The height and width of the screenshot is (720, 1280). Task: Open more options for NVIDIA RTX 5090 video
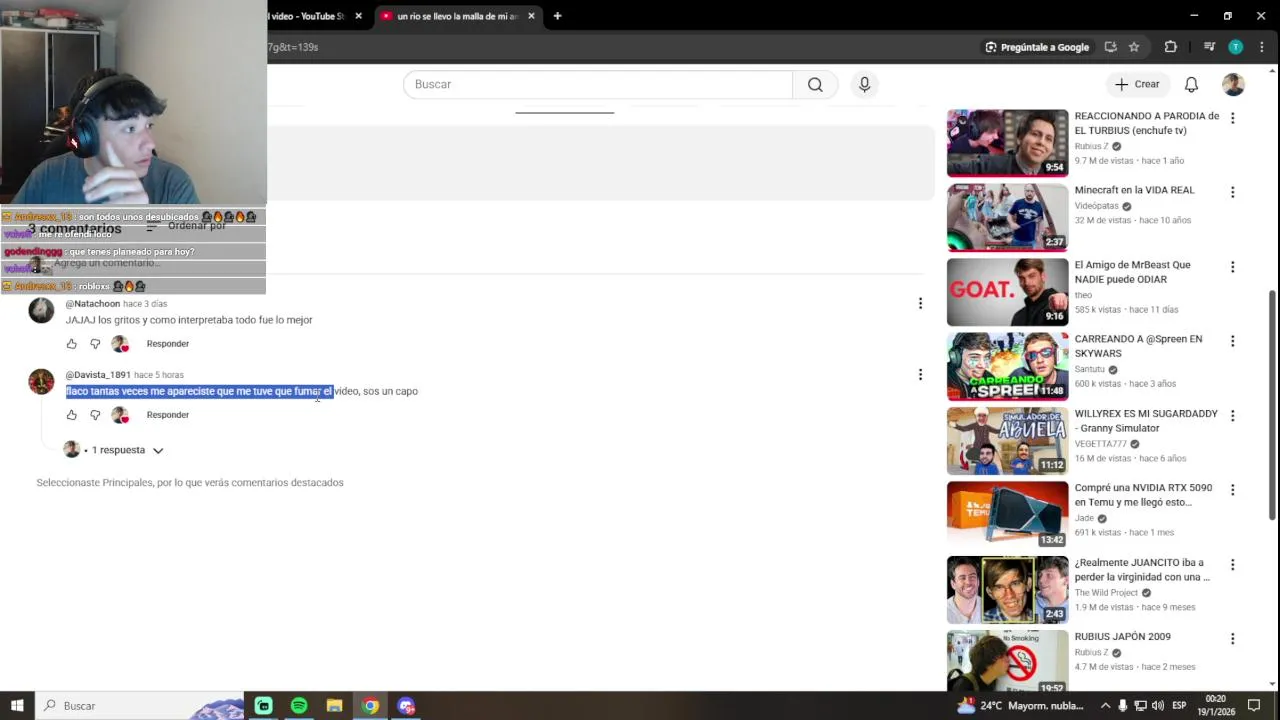pyautogui.click(x=1232, y=490)
